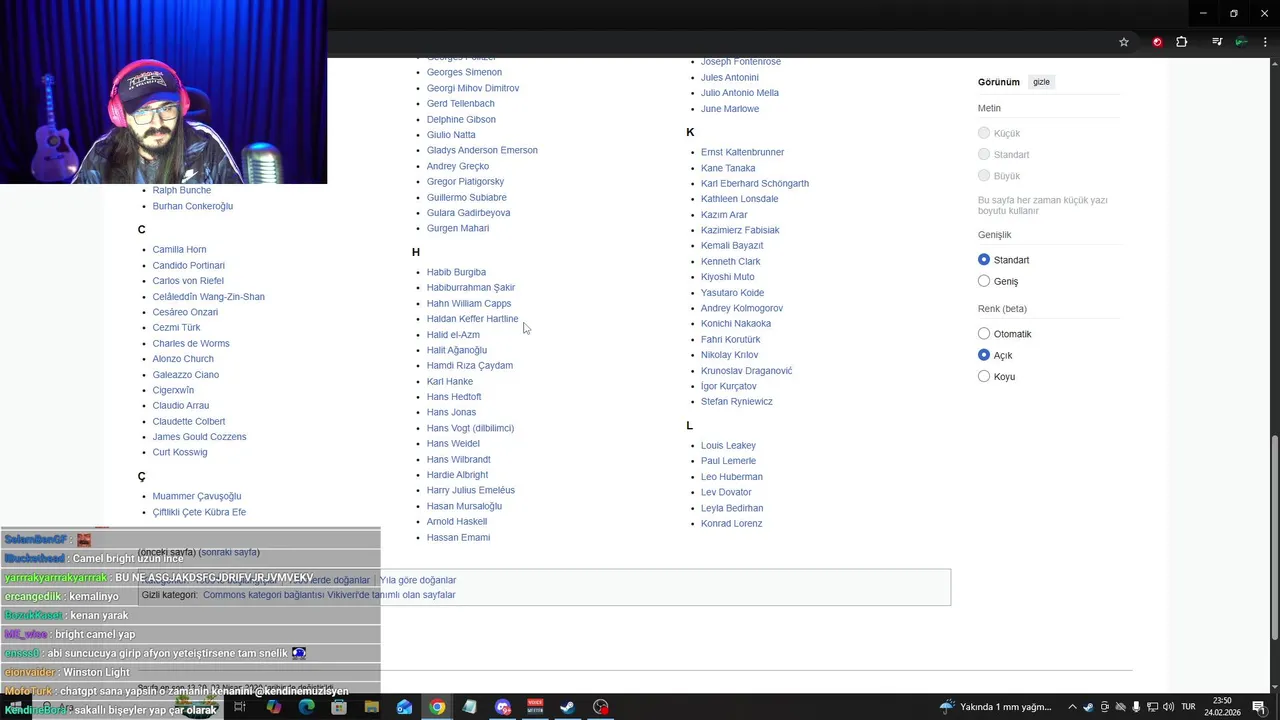
Task: Open the Notepad icon on the taskbar
Action: point(470,707)
